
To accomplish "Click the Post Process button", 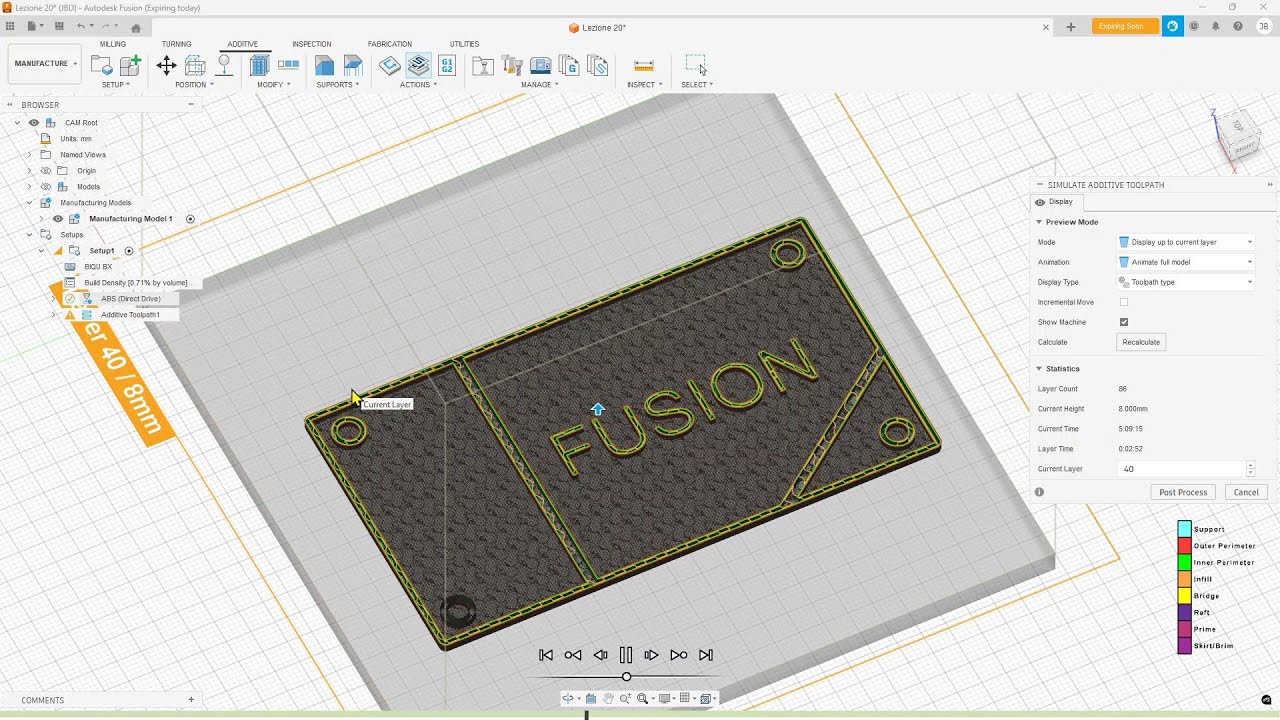I will point(1183,492).
